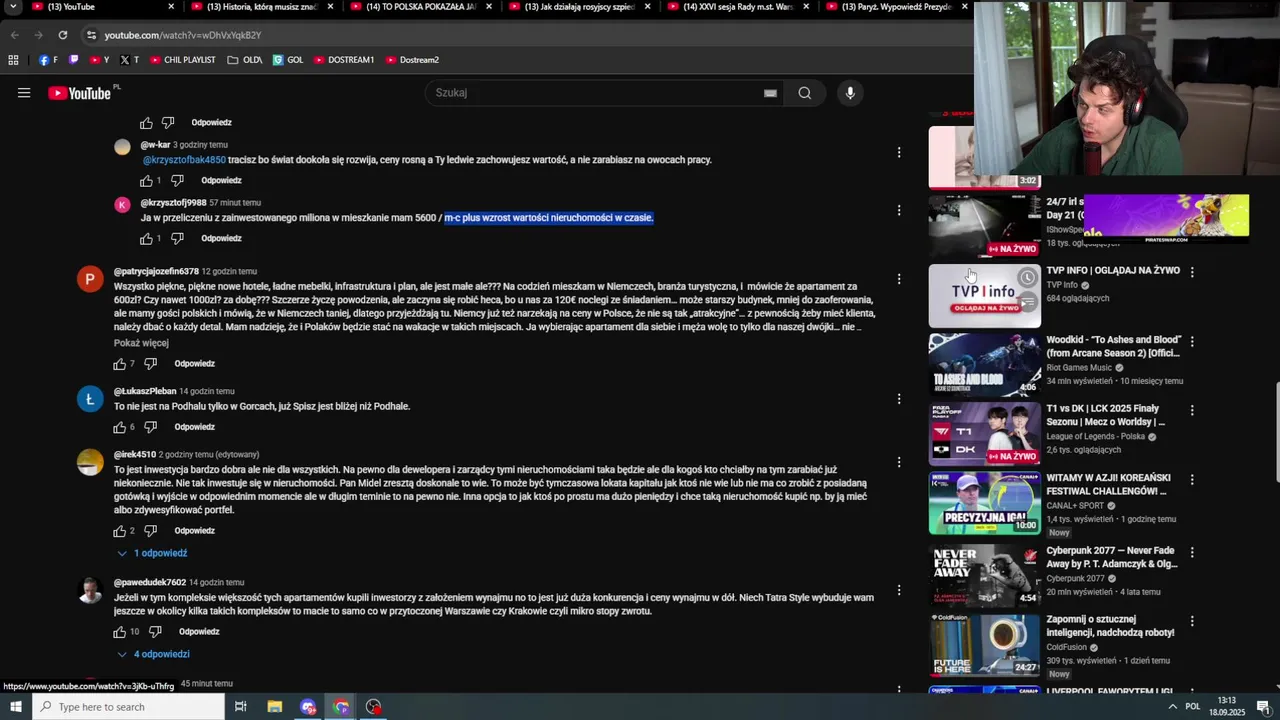The width and height of the screenshot is (1280, 720).
Task: Go to the YouTube home logo
Action: point(79,93)
